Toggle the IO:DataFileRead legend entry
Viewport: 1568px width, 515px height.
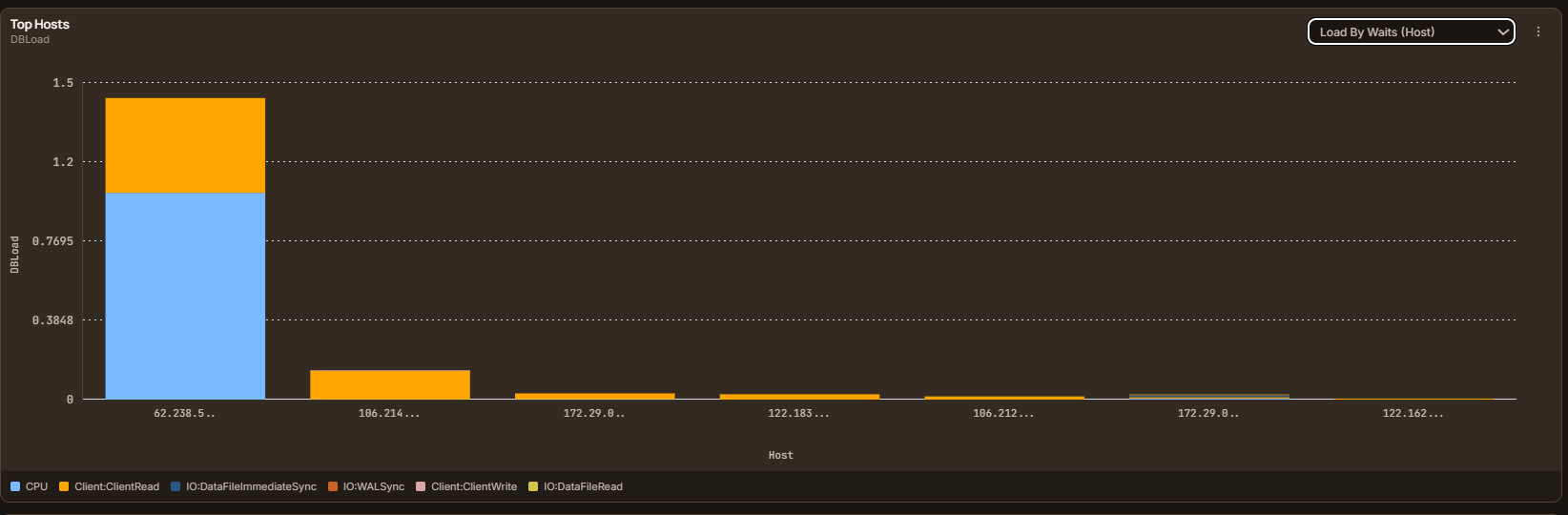pos(576,486)
